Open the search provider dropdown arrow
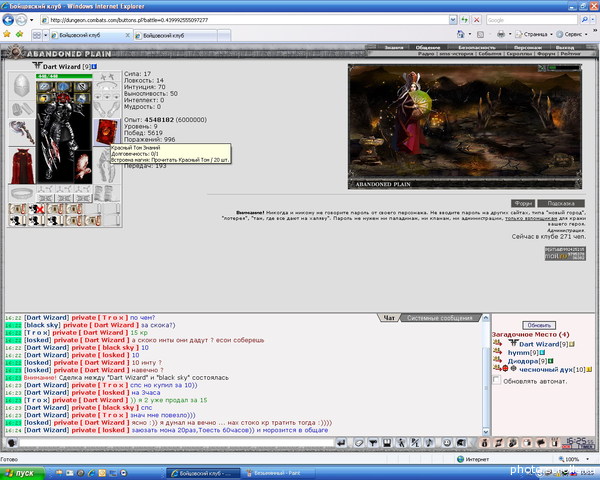This screenshot has width=600, height=480. point(593,20)
